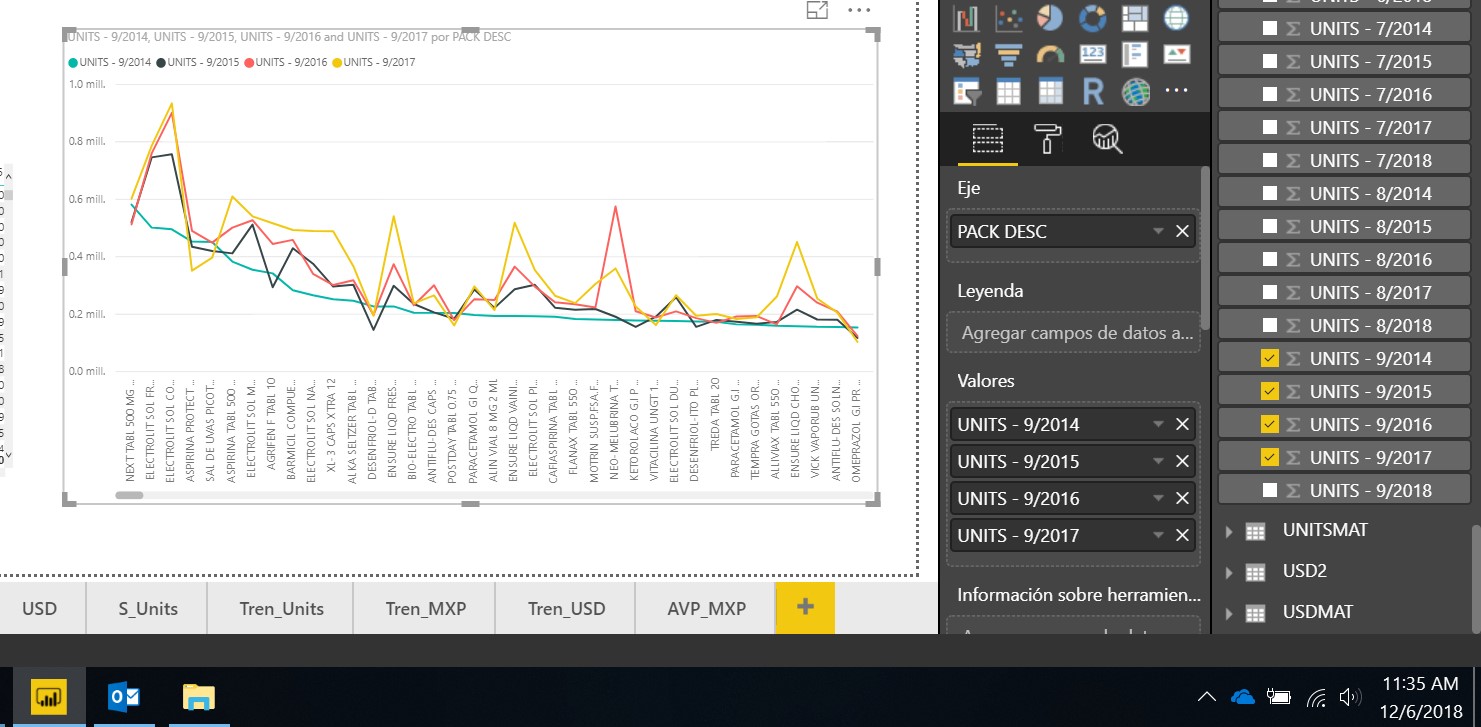Select the multi-row card visualization
1481x727 pixels.
1134,55
